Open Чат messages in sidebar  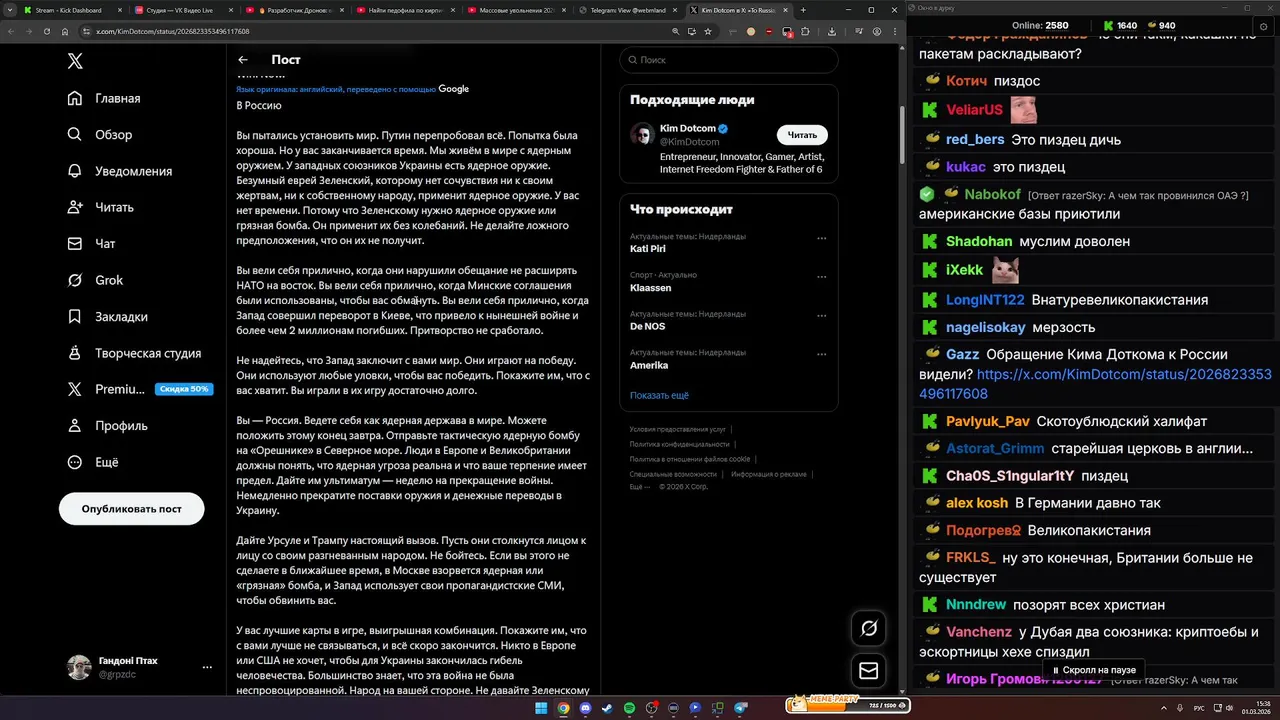pyautogui.click(x=91, y=243)
